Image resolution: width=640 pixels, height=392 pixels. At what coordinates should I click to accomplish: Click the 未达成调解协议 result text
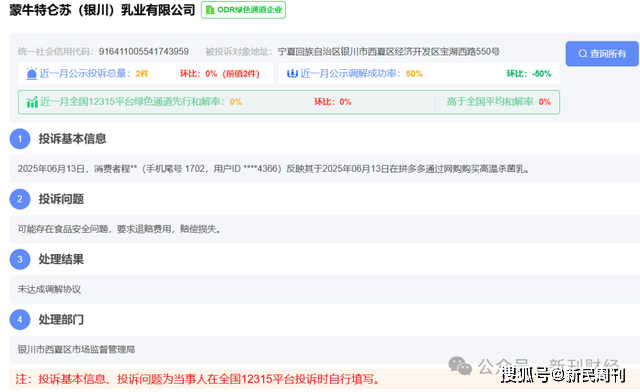(x=49, y=290)
